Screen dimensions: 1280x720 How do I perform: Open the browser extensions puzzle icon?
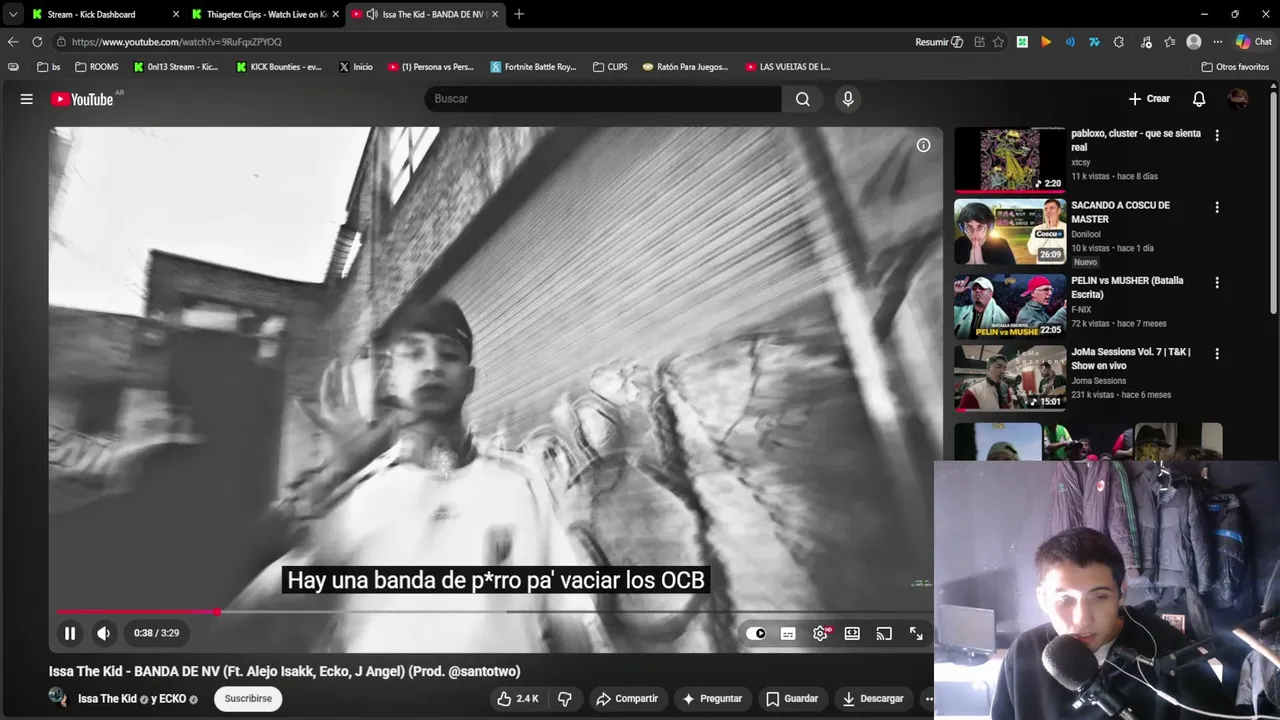(x=1119, y=42)
